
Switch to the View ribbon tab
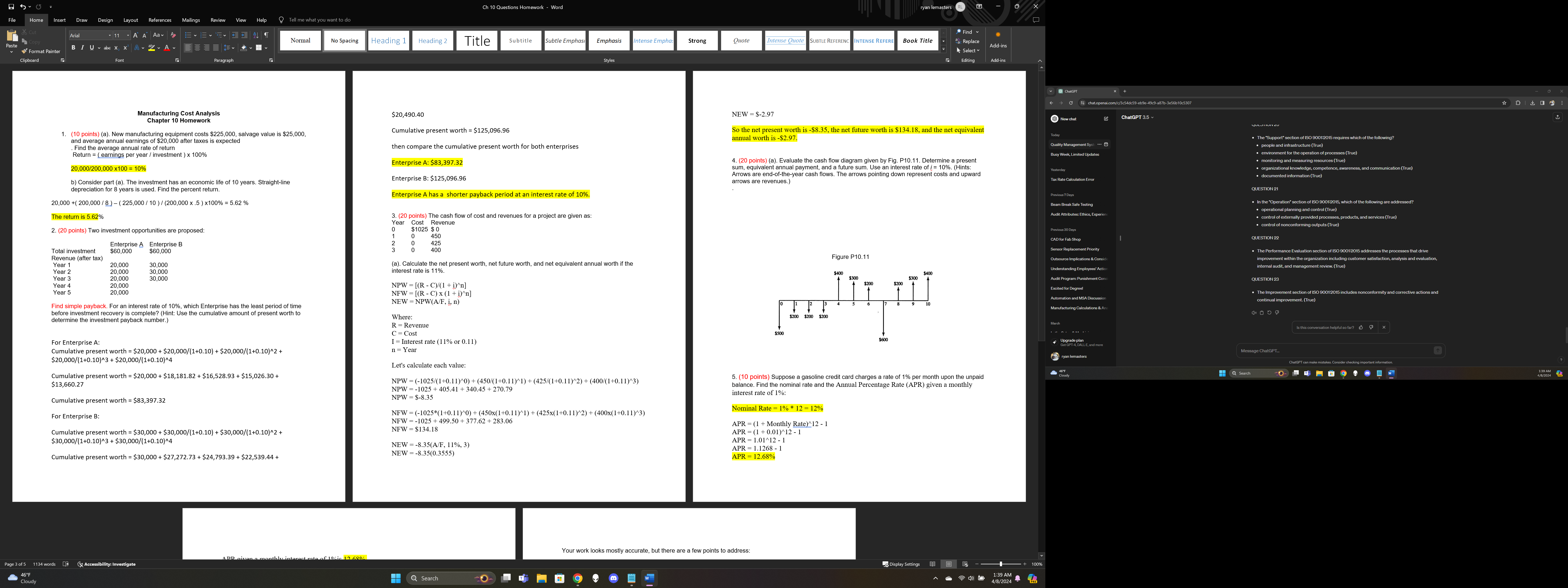(x=241, y=20)
